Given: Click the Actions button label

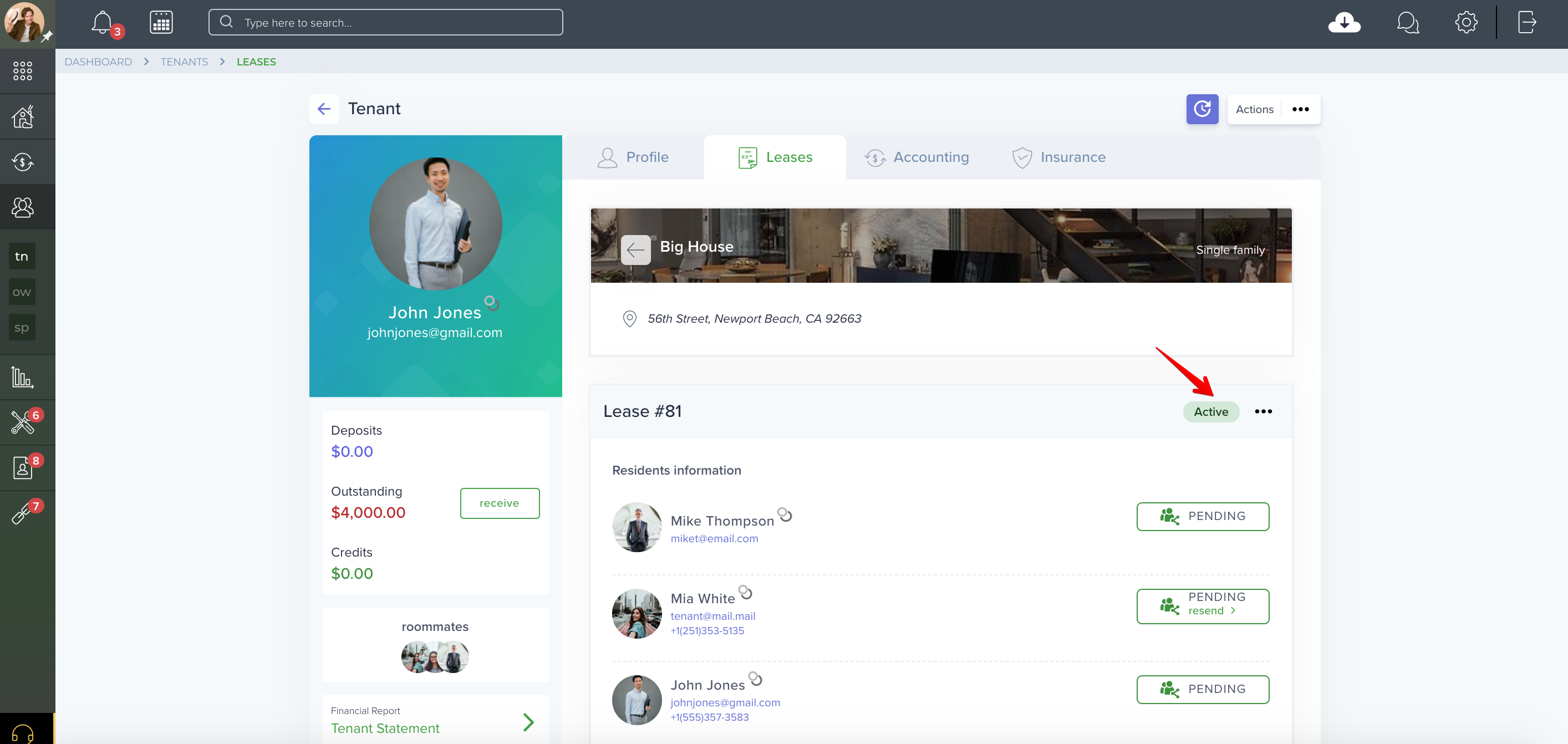Looking at the screenshot, I should [x=1255, y=110].
